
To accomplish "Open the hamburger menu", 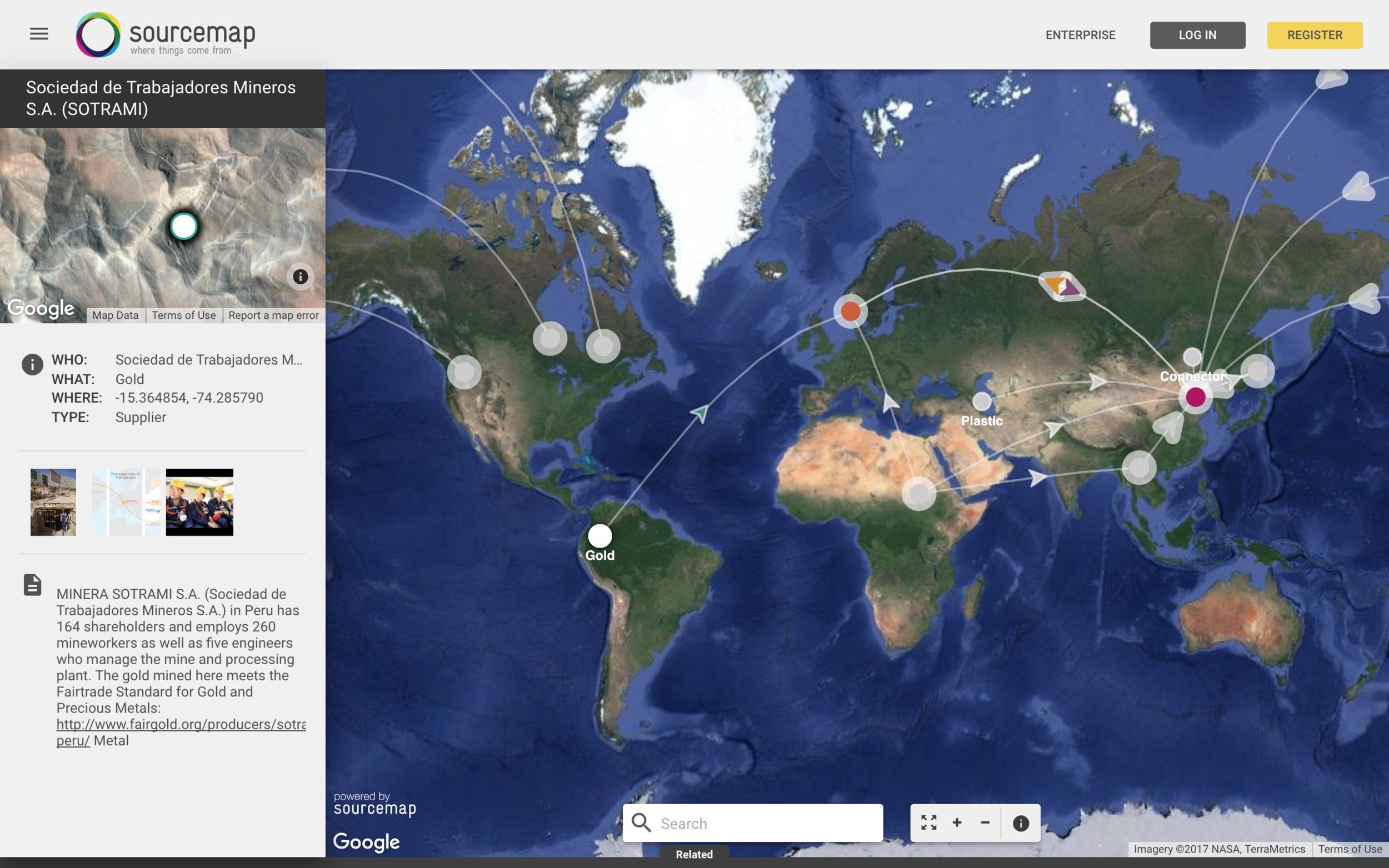I will (39, 34).
